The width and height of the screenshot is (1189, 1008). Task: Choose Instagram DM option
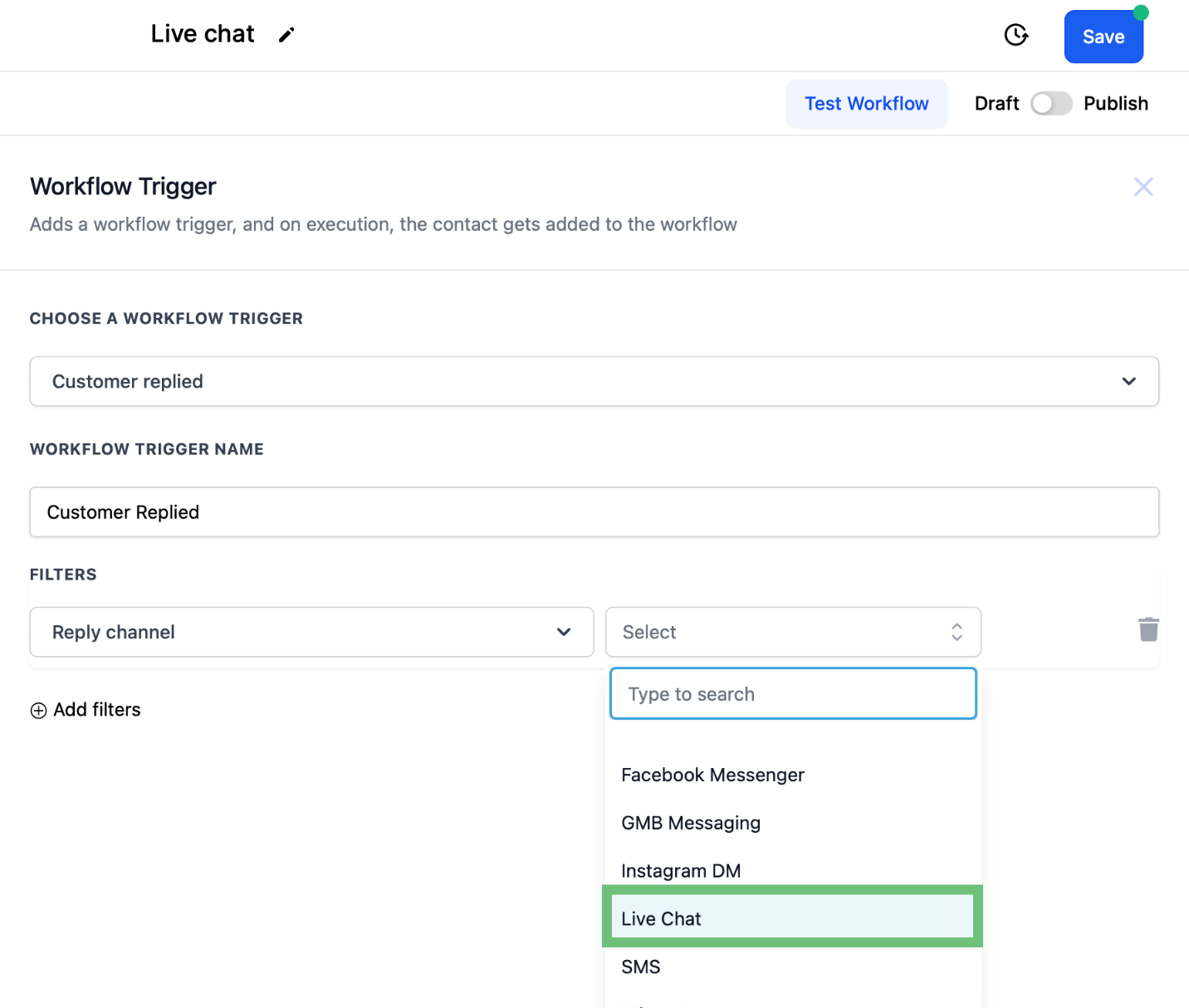click(793, 870)
